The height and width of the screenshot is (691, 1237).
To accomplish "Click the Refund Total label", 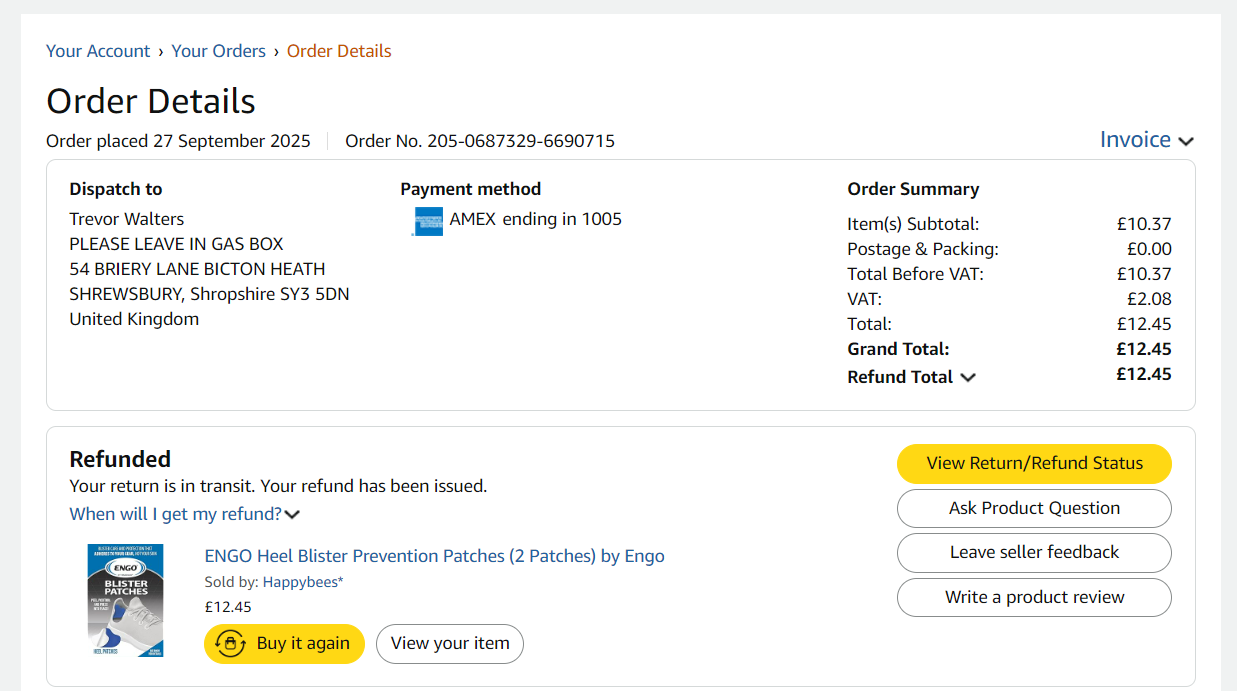I will 900,377.
